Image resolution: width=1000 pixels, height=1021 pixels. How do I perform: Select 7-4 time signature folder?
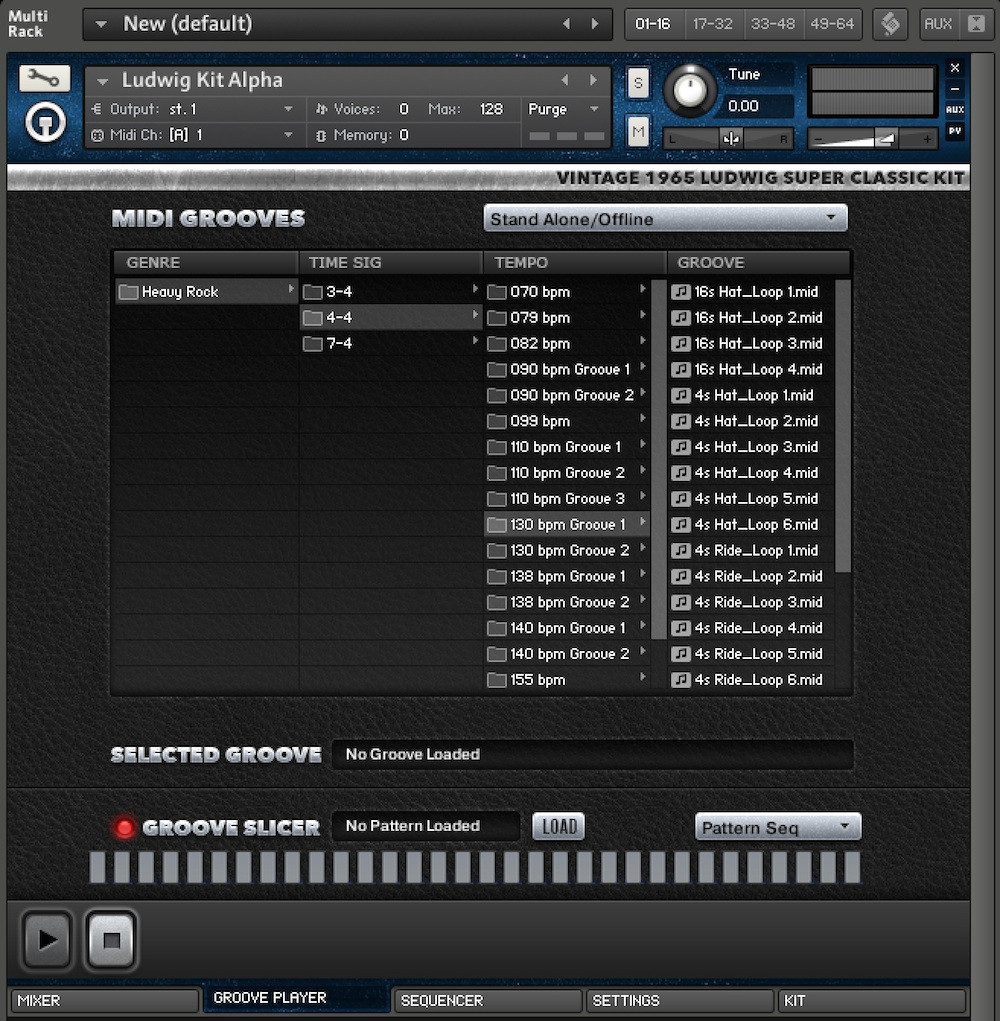pos(391,343)
